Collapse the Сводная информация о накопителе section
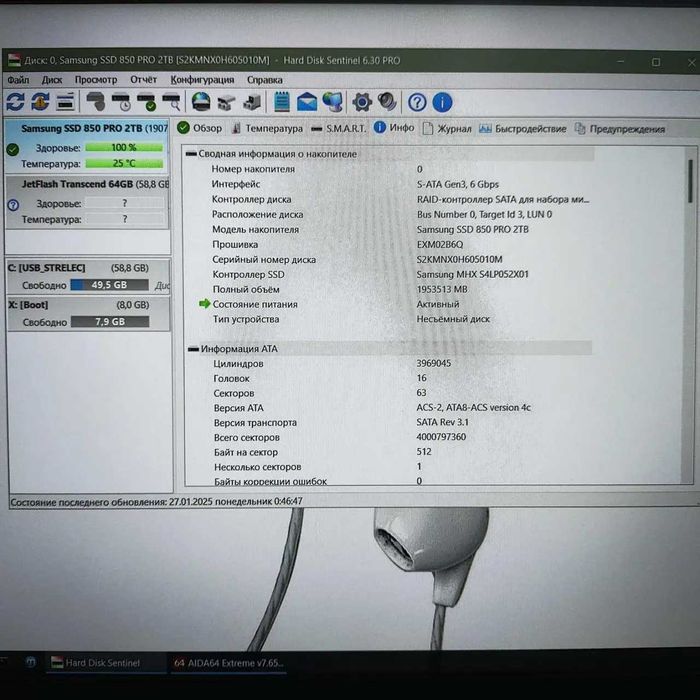The image size is (700, 700). point(192,154)
